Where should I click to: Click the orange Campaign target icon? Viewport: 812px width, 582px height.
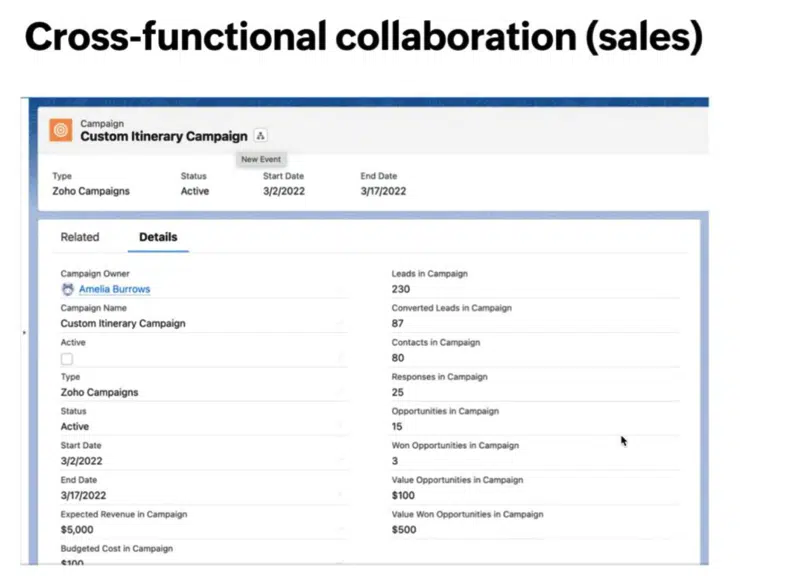[x=60, y=130]
